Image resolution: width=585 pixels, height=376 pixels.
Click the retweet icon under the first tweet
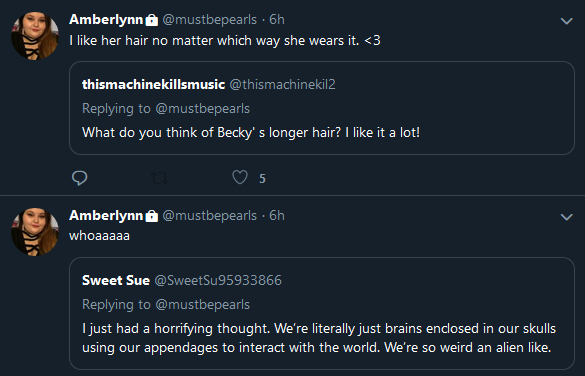(x=160, y=178)
